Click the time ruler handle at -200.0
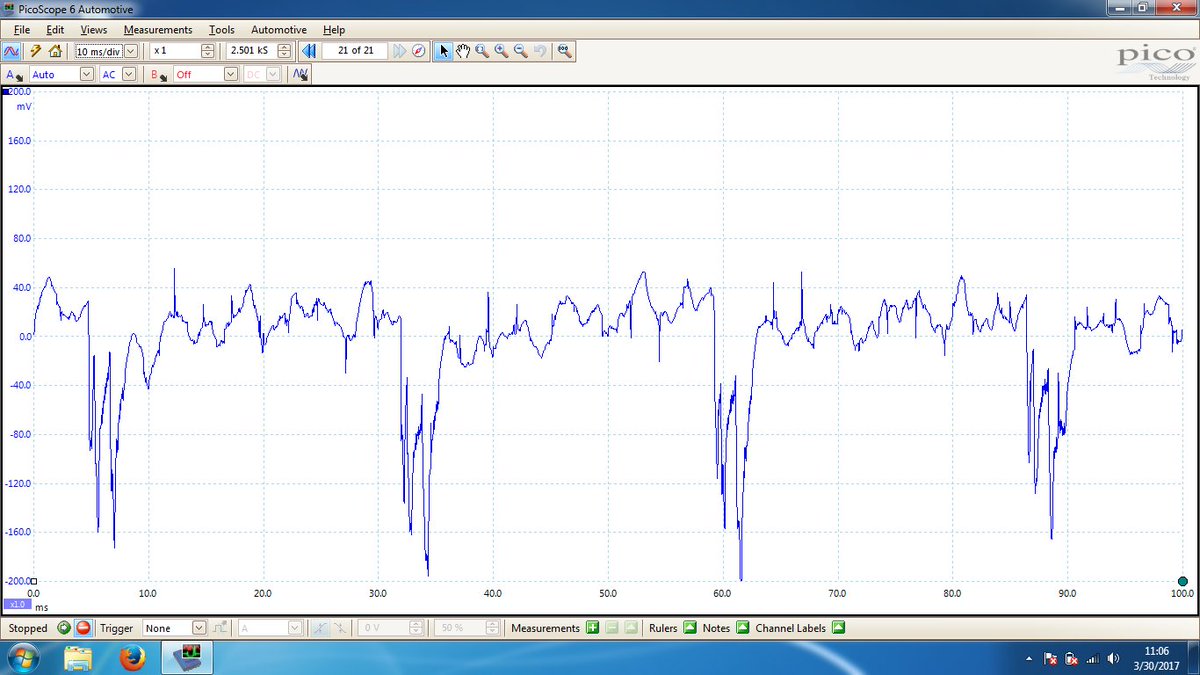This screenshot has height=675, width=1200. coord(33,581)
